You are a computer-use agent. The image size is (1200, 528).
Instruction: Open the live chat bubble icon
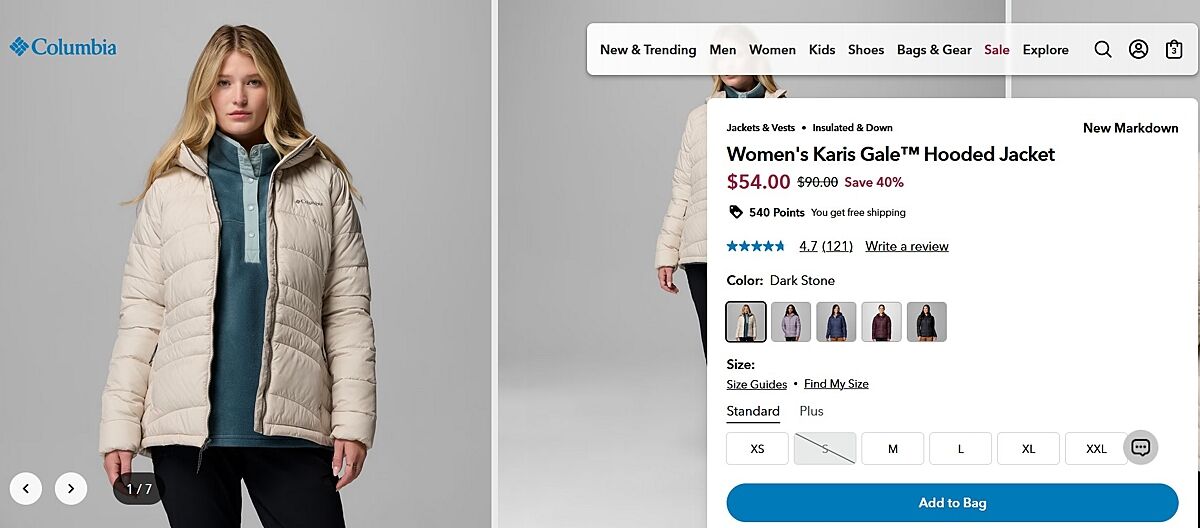[x=1141, y=447]
